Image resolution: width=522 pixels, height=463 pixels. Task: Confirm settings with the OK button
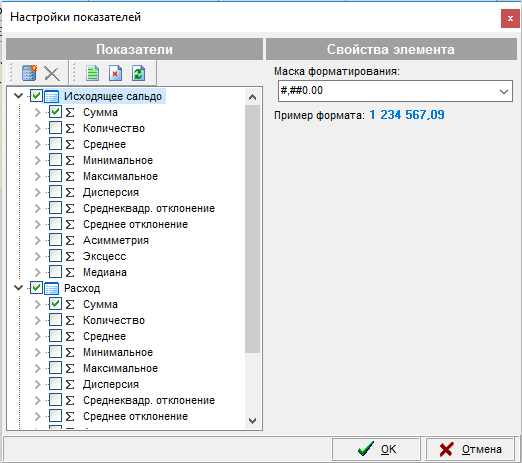[376, 449]
